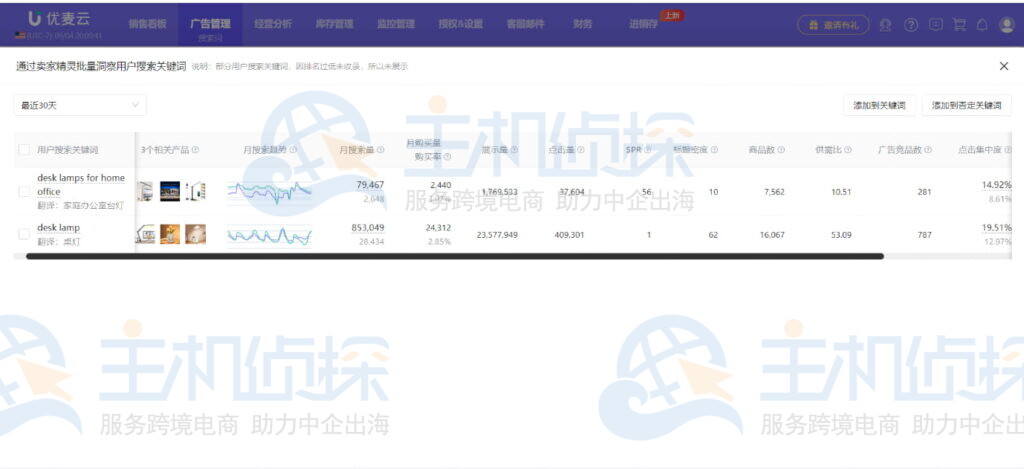
Task: Open the 授权&设置 nav tab
Action: pyautogui.click(x=460, y=24)
